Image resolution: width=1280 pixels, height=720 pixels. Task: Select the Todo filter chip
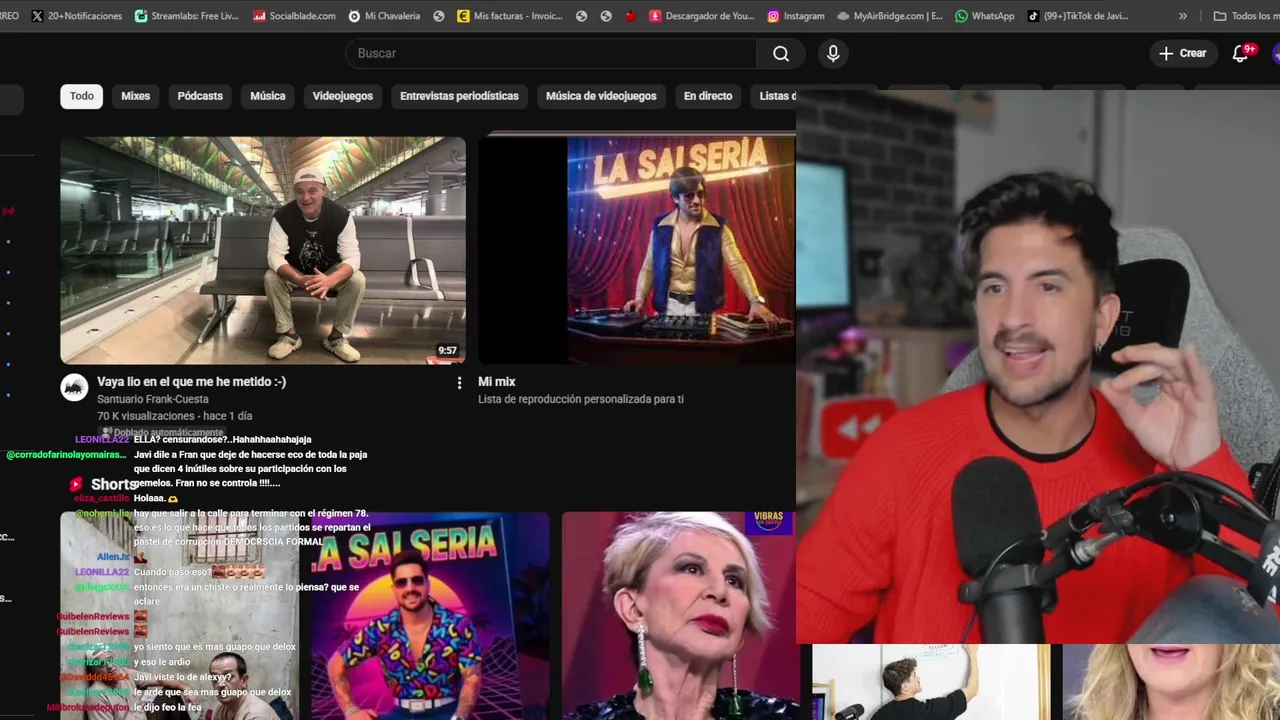(x=82, y=96)
